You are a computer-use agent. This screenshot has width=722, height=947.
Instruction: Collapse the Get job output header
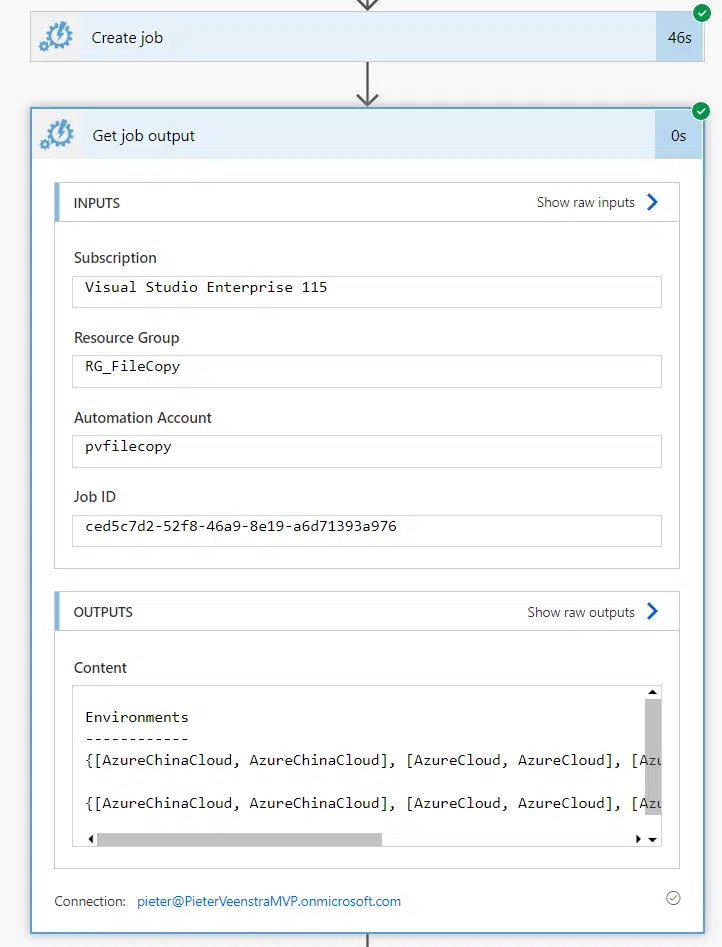click(367, 135)
